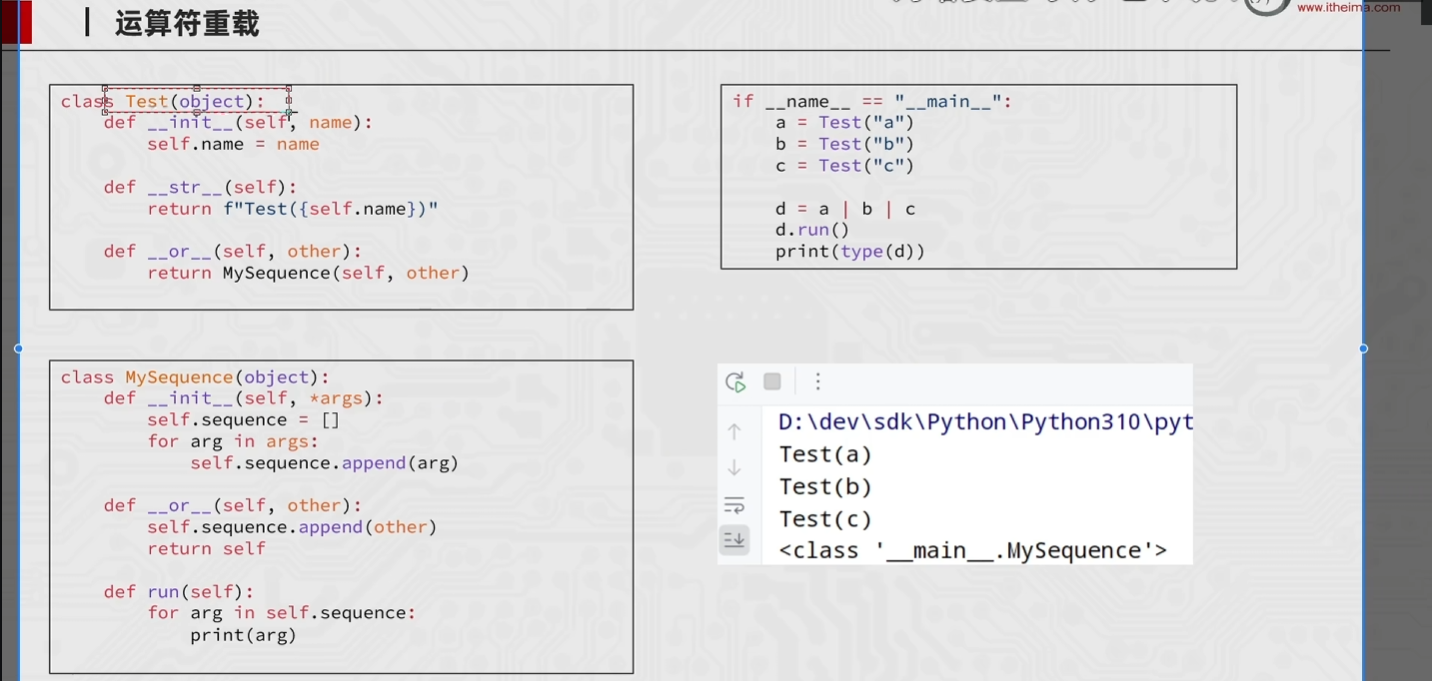Click the line 'd.run()'
The height and width of the screenshot is (681, 1432).
point(812,230)
